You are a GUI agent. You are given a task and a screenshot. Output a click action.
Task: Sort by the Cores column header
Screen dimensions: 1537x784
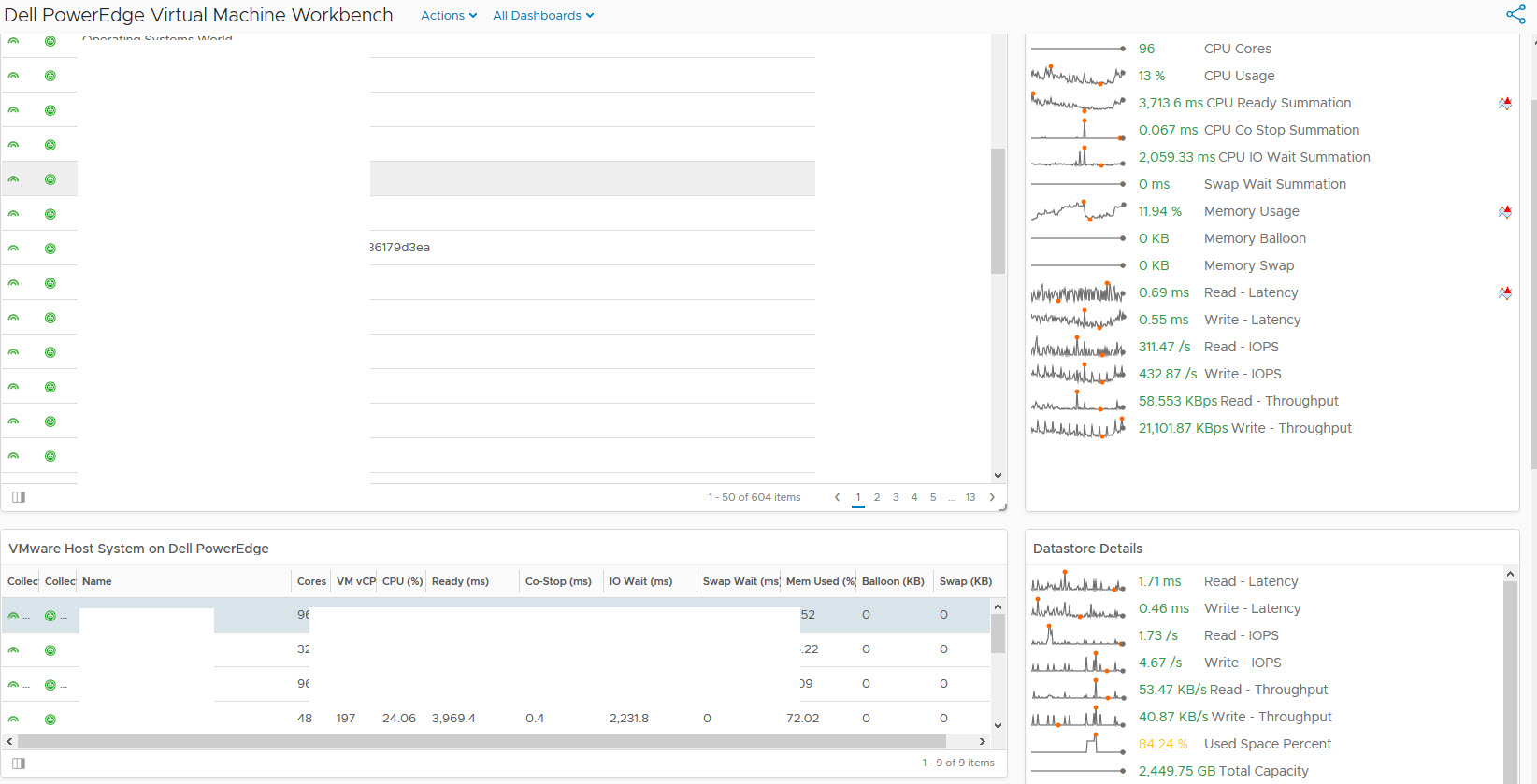311,581
